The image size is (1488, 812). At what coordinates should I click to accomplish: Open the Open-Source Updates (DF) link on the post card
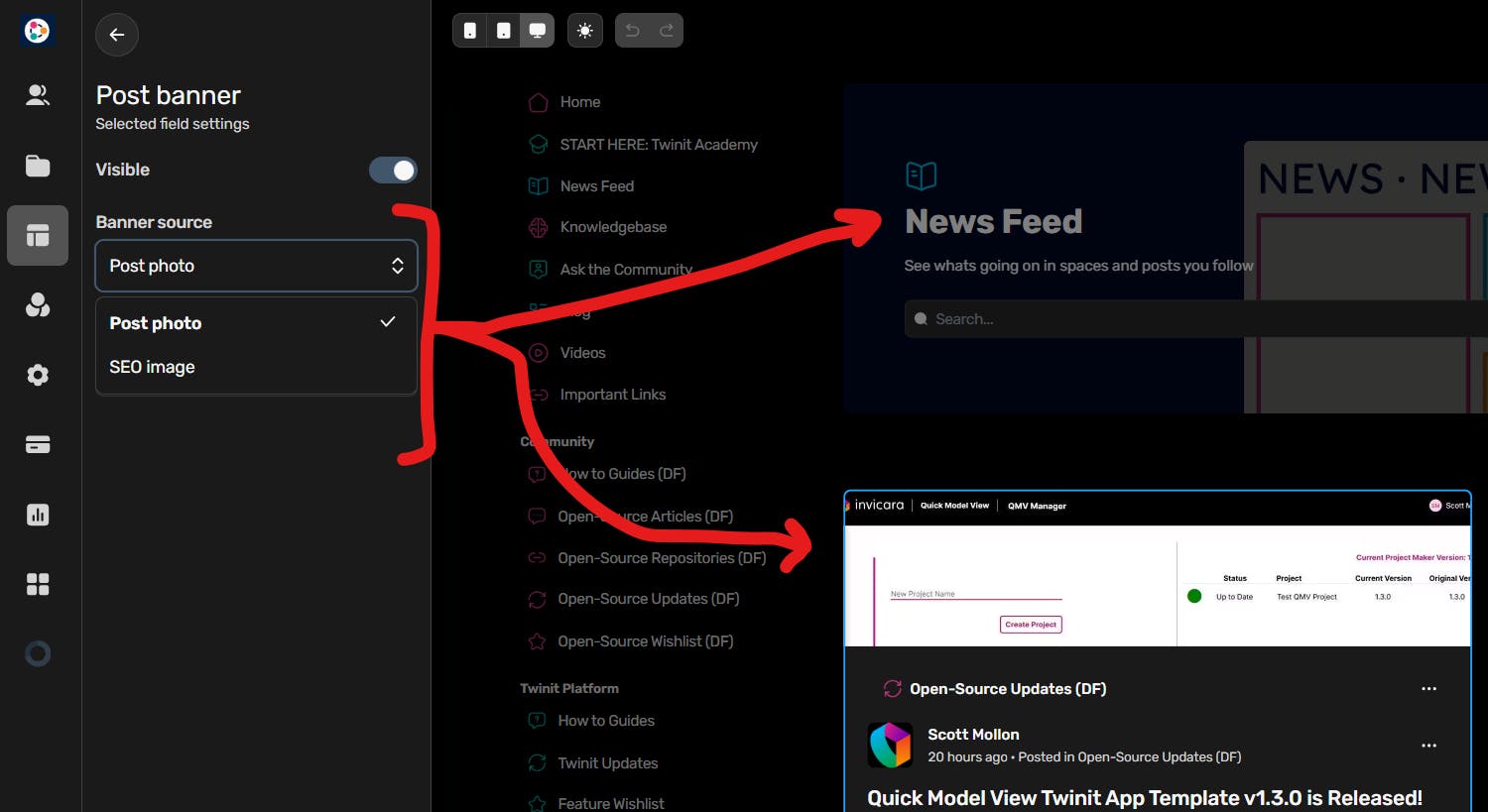[x=1008, y=689]
